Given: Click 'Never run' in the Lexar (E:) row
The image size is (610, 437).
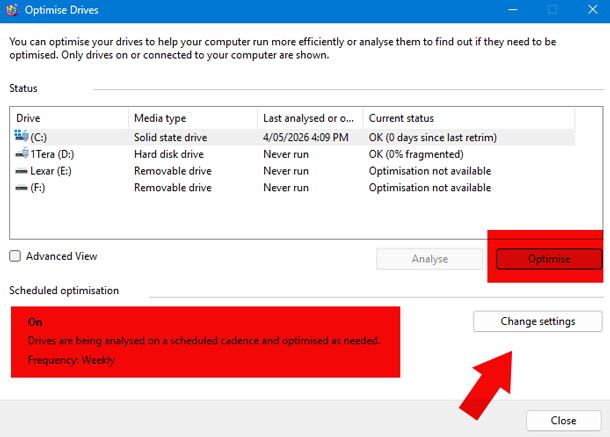Looking at the screenshot, I should pos(286,171).
